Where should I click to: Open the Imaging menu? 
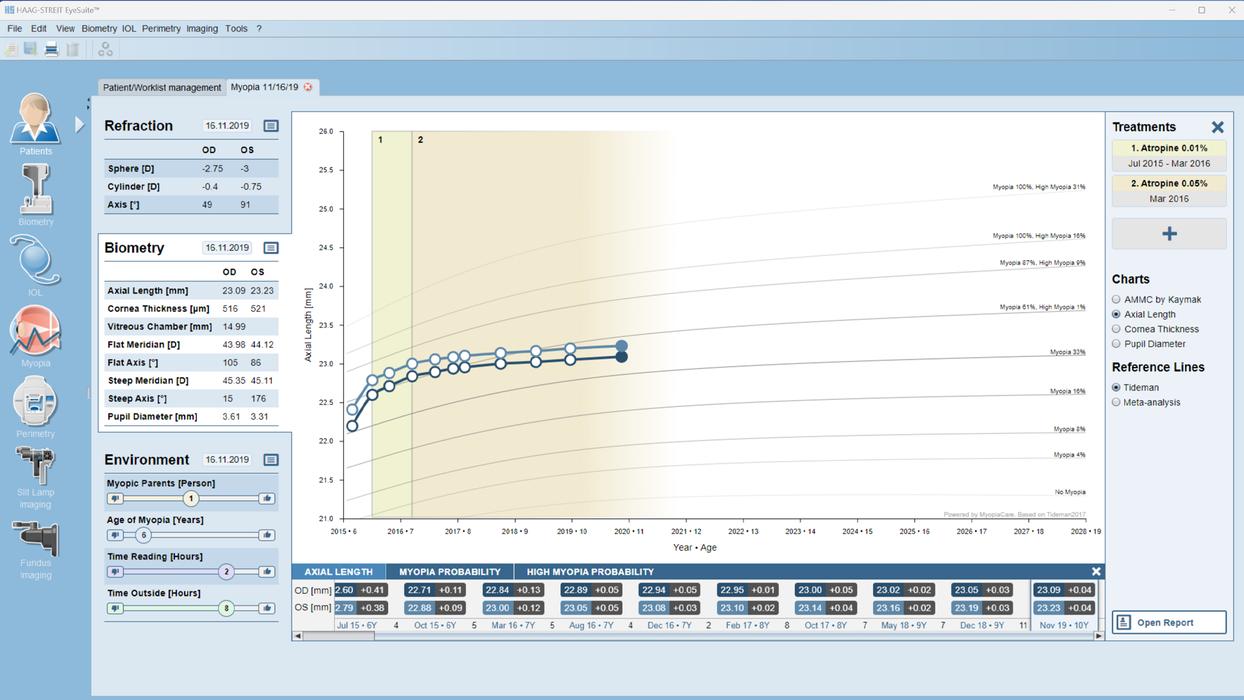(x=201, y=28)
